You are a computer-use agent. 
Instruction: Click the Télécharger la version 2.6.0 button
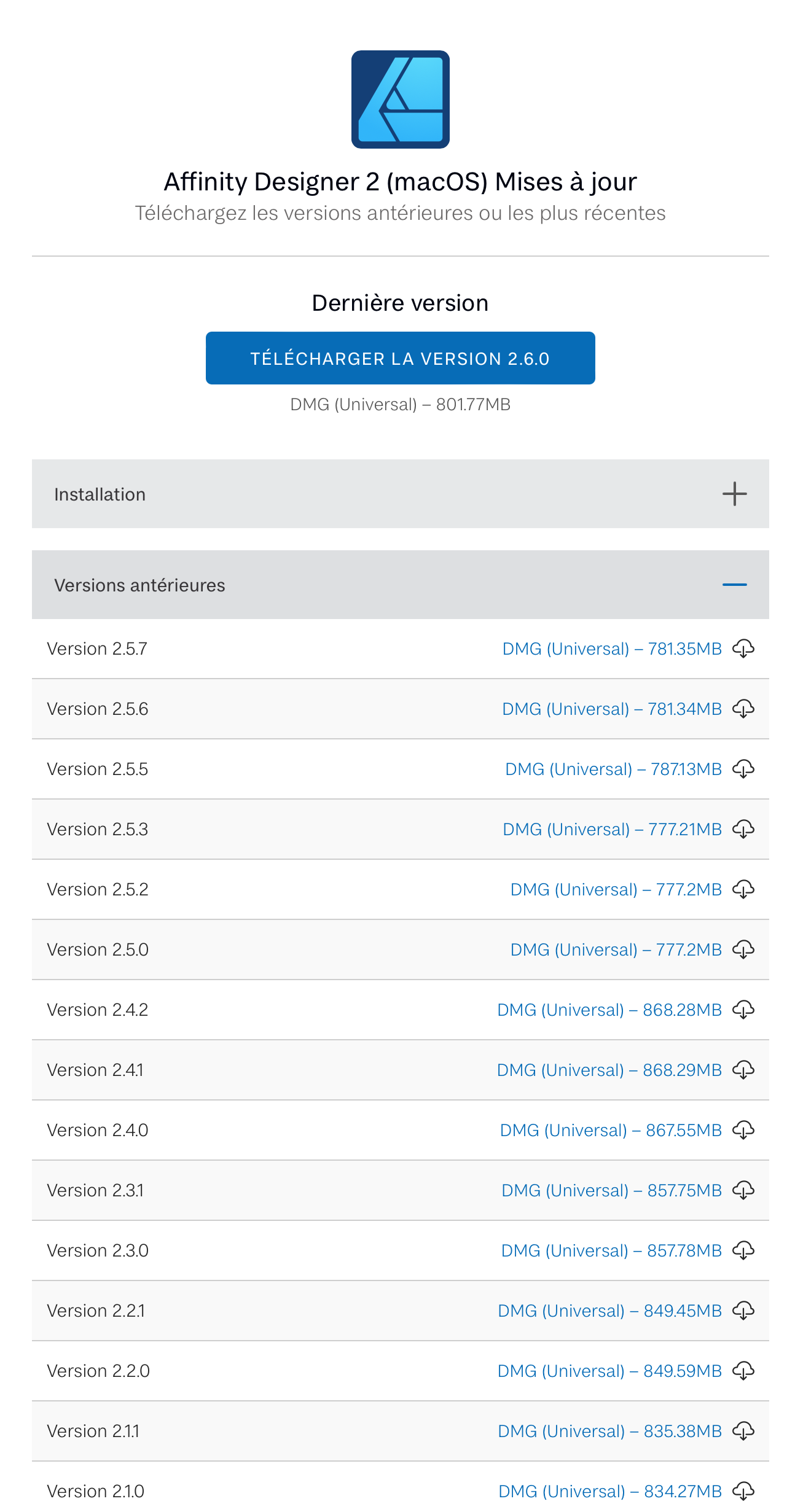[400, 358]
